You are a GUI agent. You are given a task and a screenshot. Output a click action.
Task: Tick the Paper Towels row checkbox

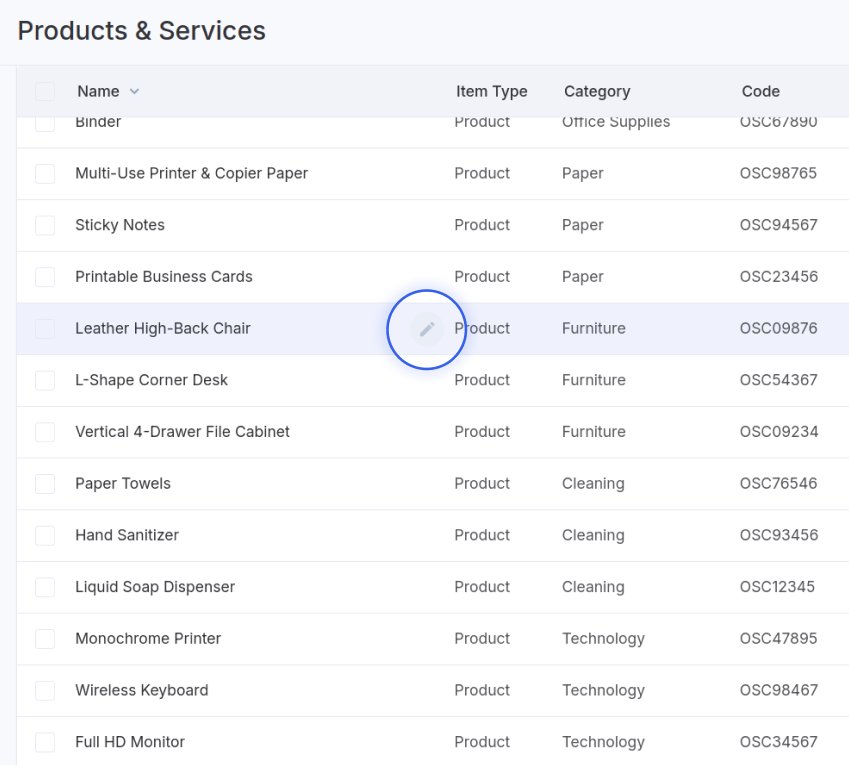pos(45,484)
